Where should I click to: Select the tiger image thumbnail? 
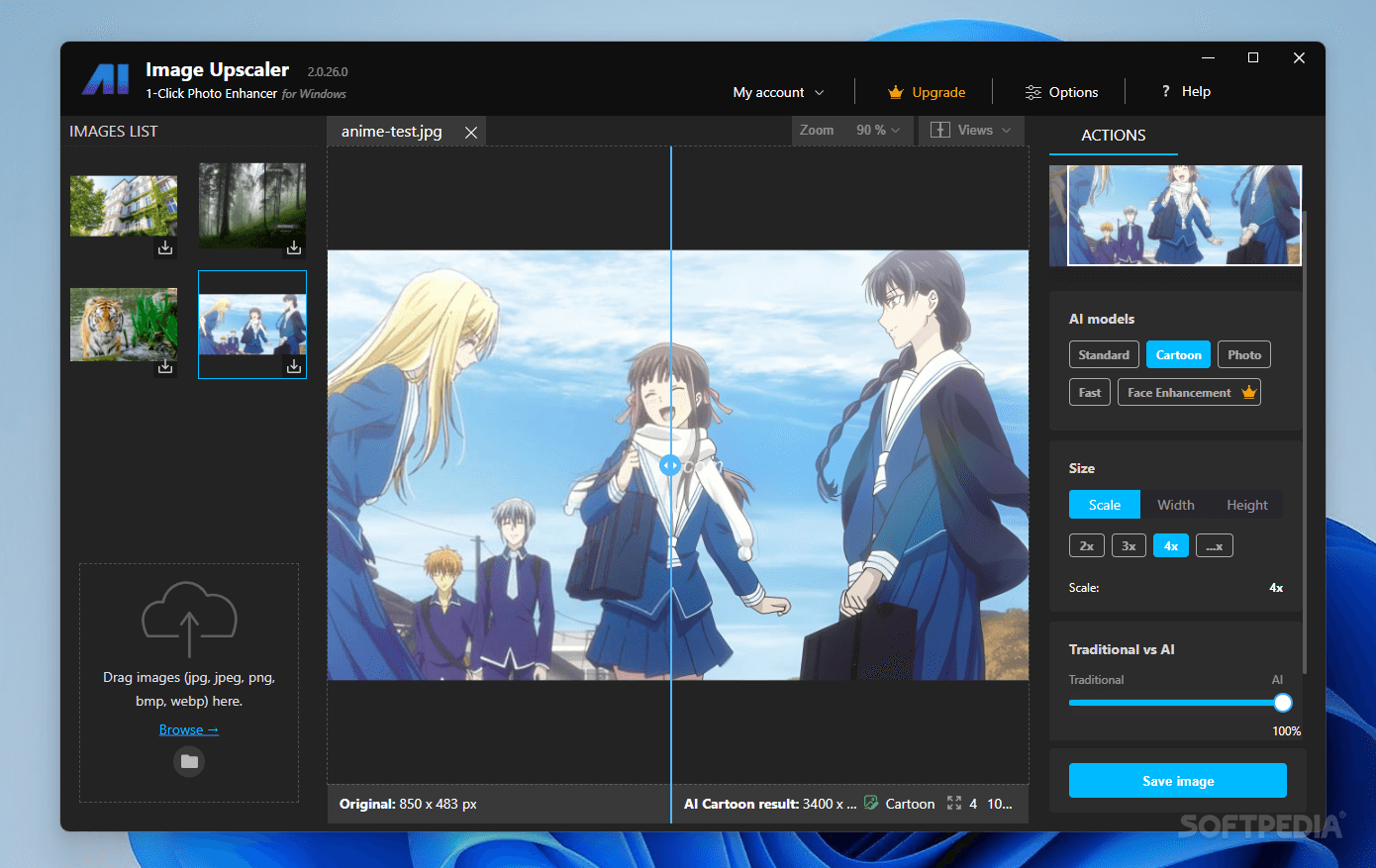(124, 325)
